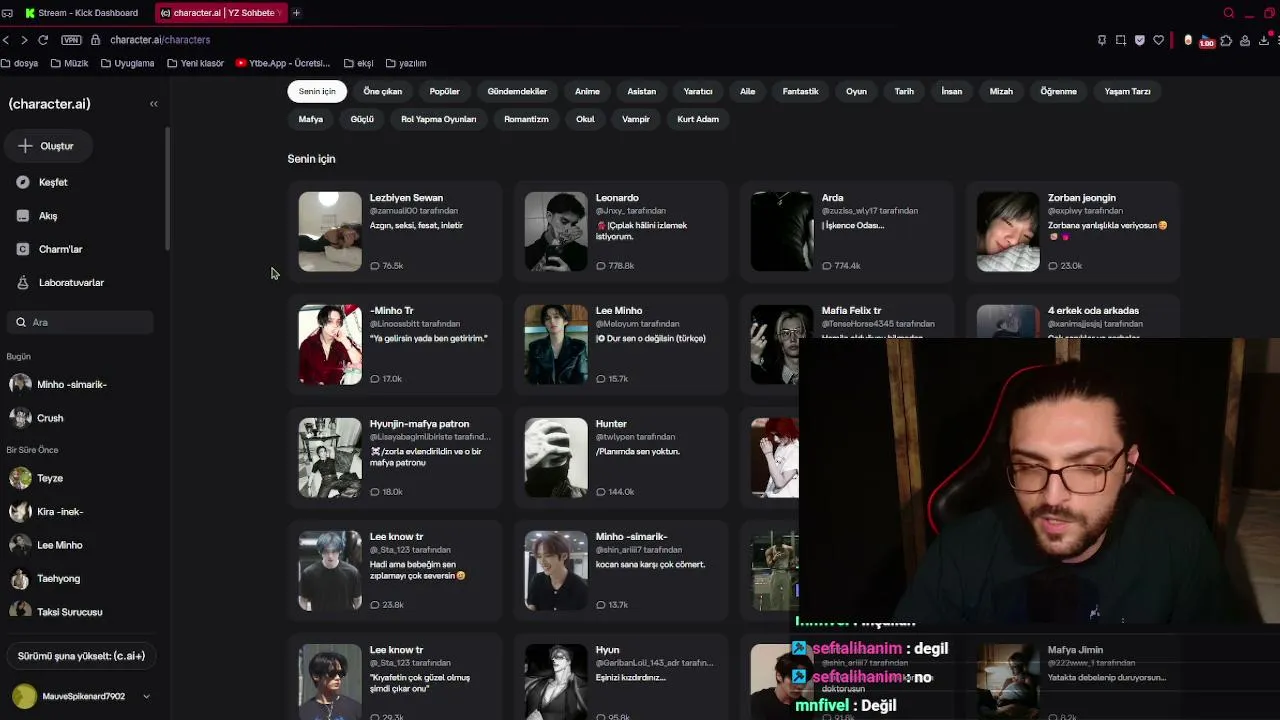The width and height of the screenshot is (1280, 720).
Task: Toggle the VPN badge in address bar
Action: point(70,40)
